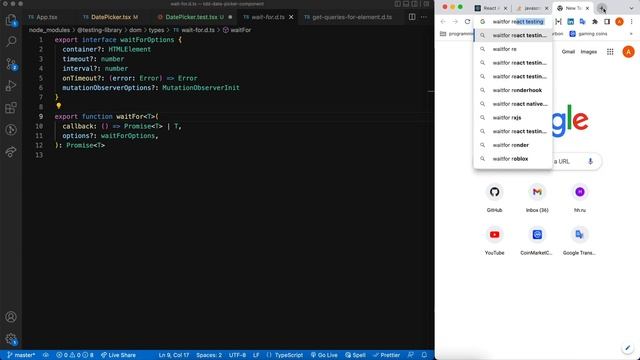Open the Explorer view in VS Code

11,20
